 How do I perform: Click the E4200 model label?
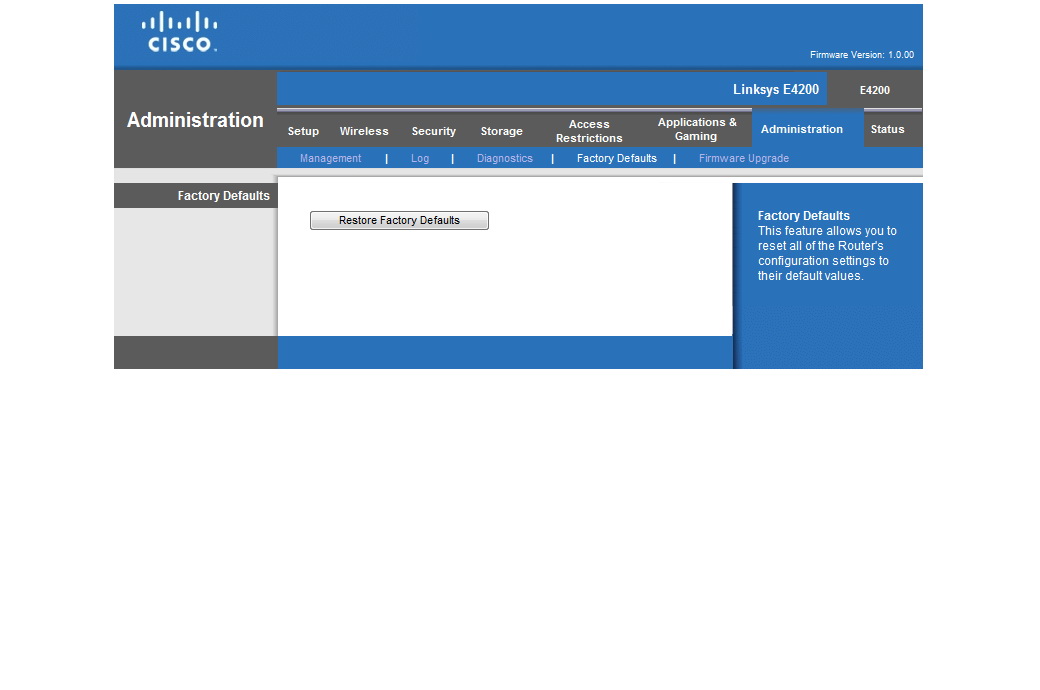coord(874,90)
